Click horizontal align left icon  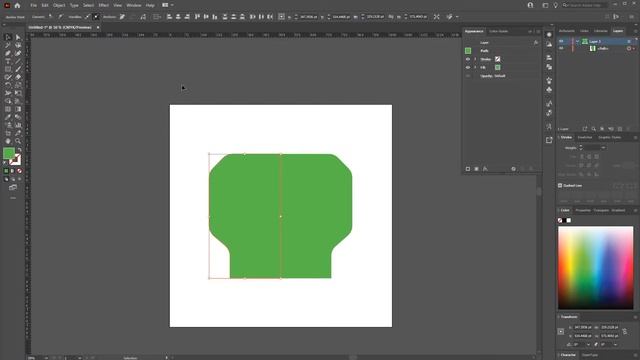click(x=169, y=17)
